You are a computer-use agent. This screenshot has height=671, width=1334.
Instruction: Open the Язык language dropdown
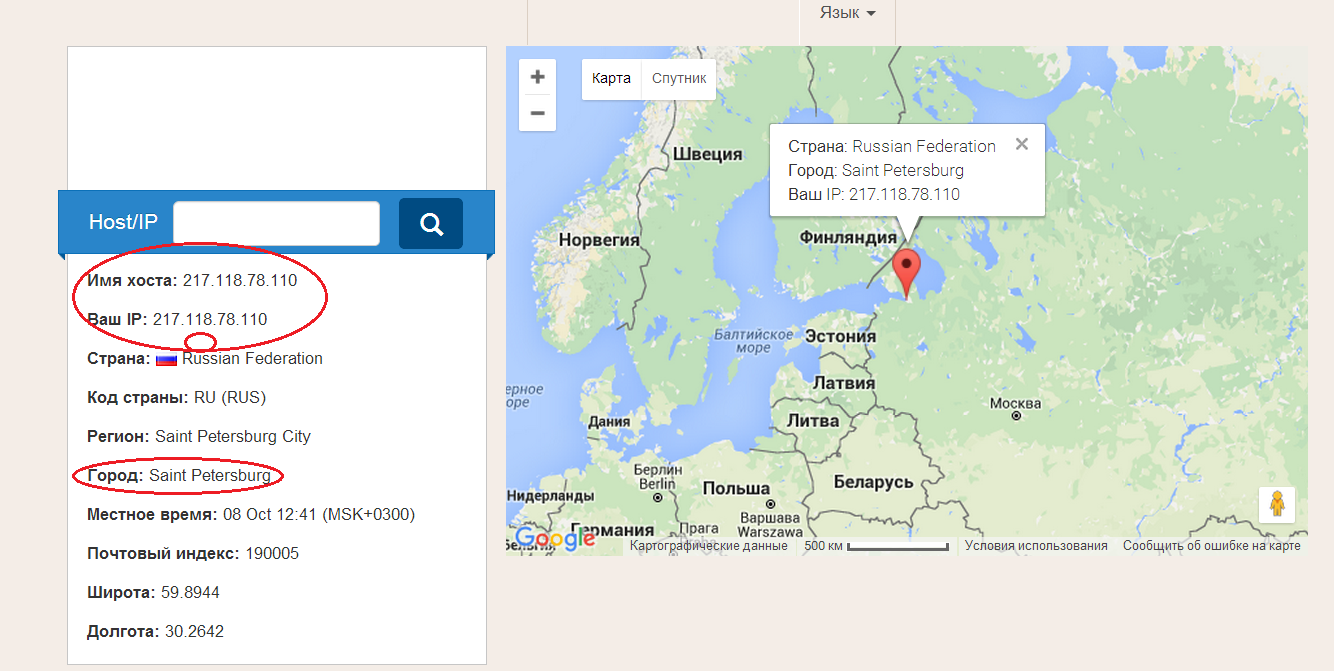pos(847,13)
